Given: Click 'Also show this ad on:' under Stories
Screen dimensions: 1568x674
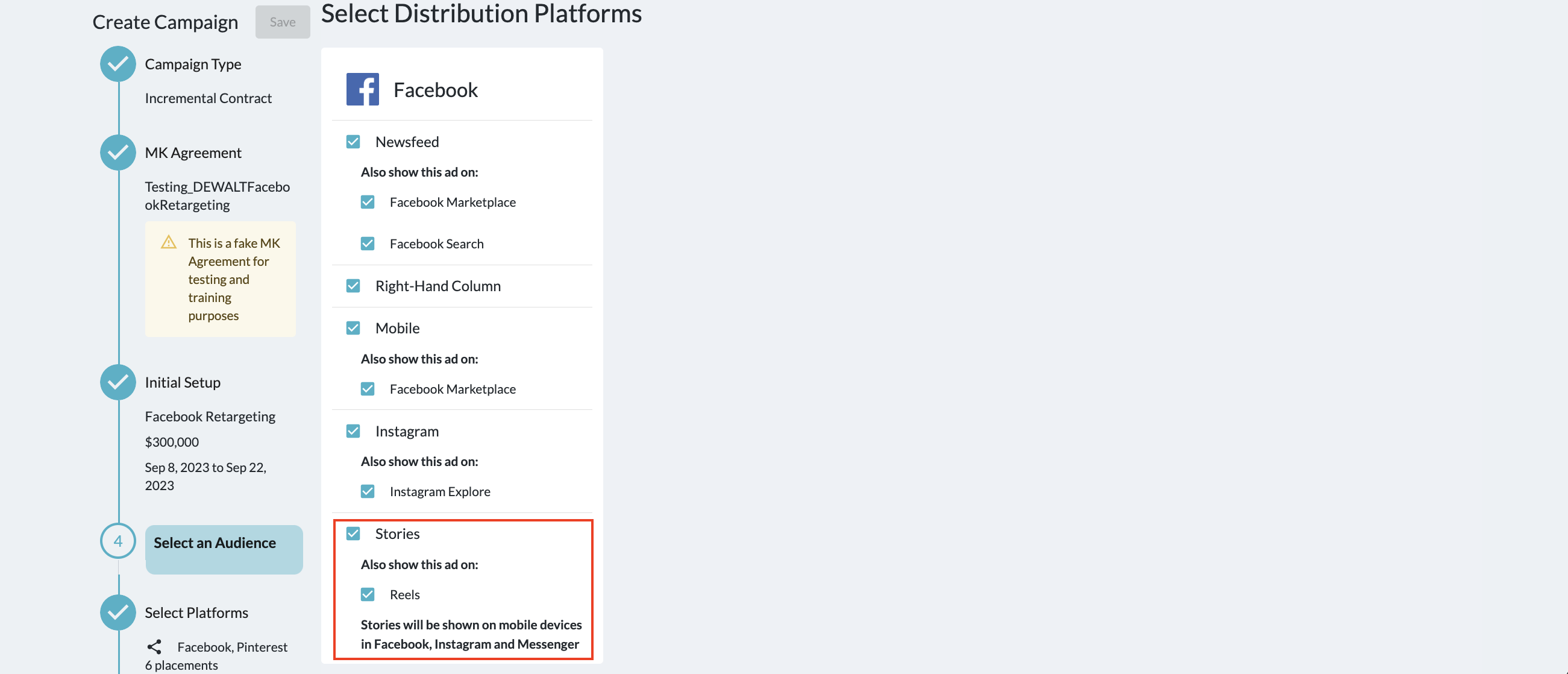Looking at the screenshot, I should click(419, 564).
